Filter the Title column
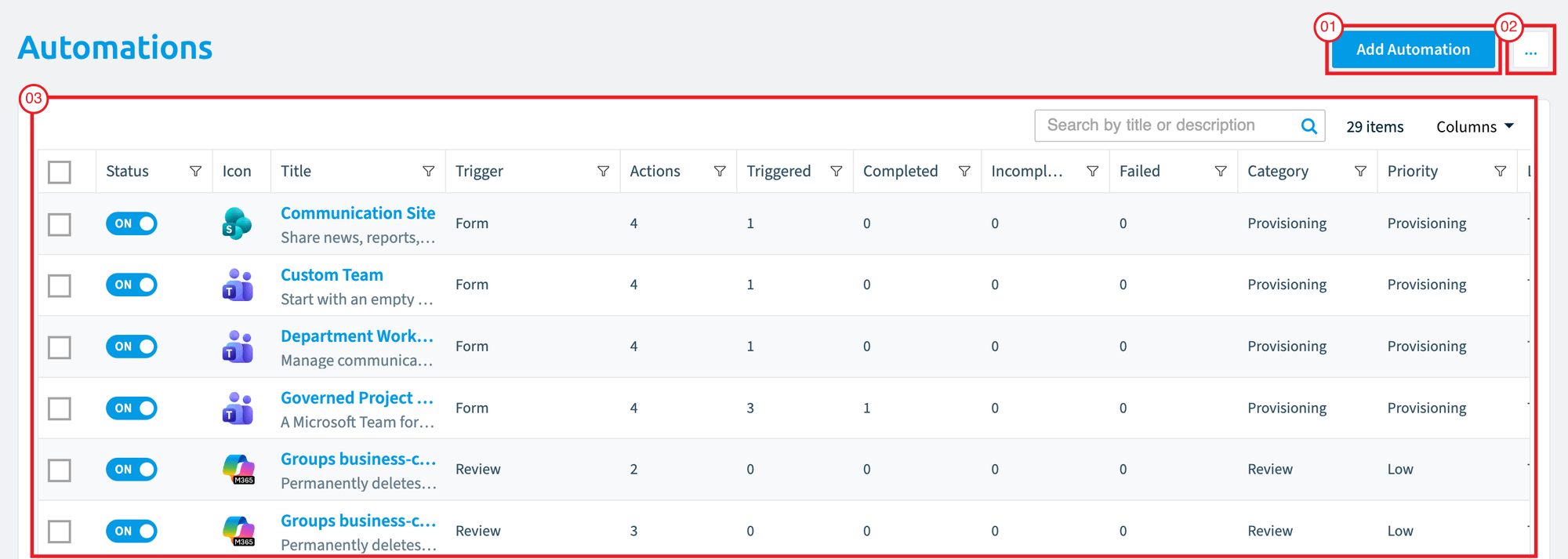1568x559 pixels. 428,171
